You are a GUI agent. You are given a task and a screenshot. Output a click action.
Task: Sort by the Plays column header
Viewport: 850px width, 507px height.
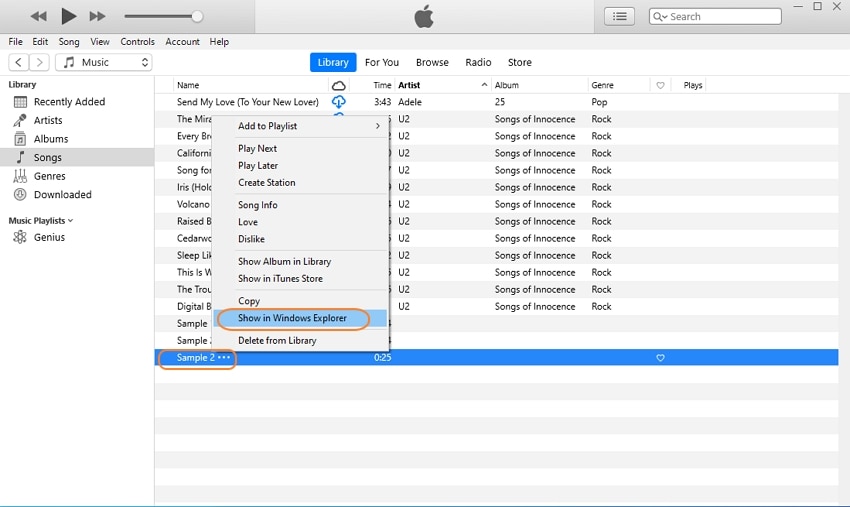(x=693, y=85)
